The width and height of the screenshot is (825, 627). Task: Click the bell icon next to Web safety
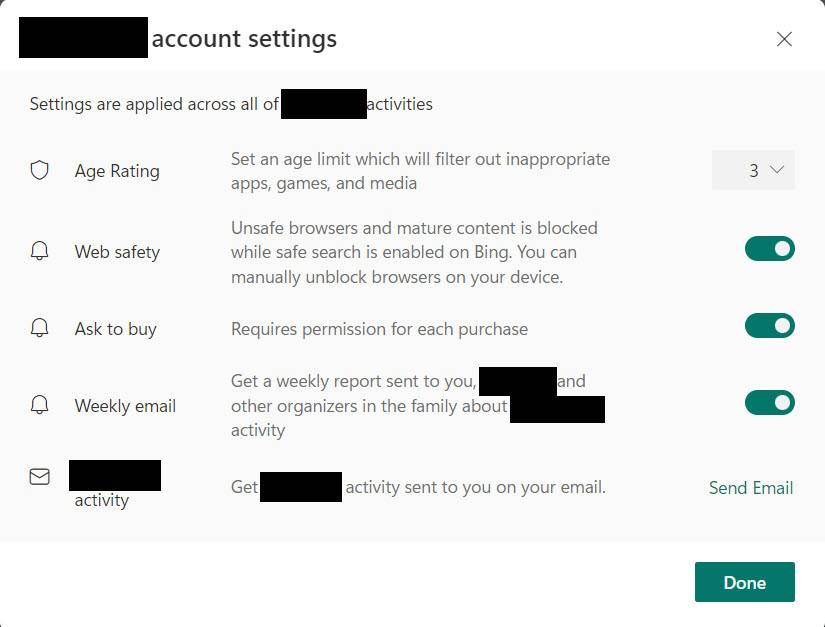click(x=40, y=252)
